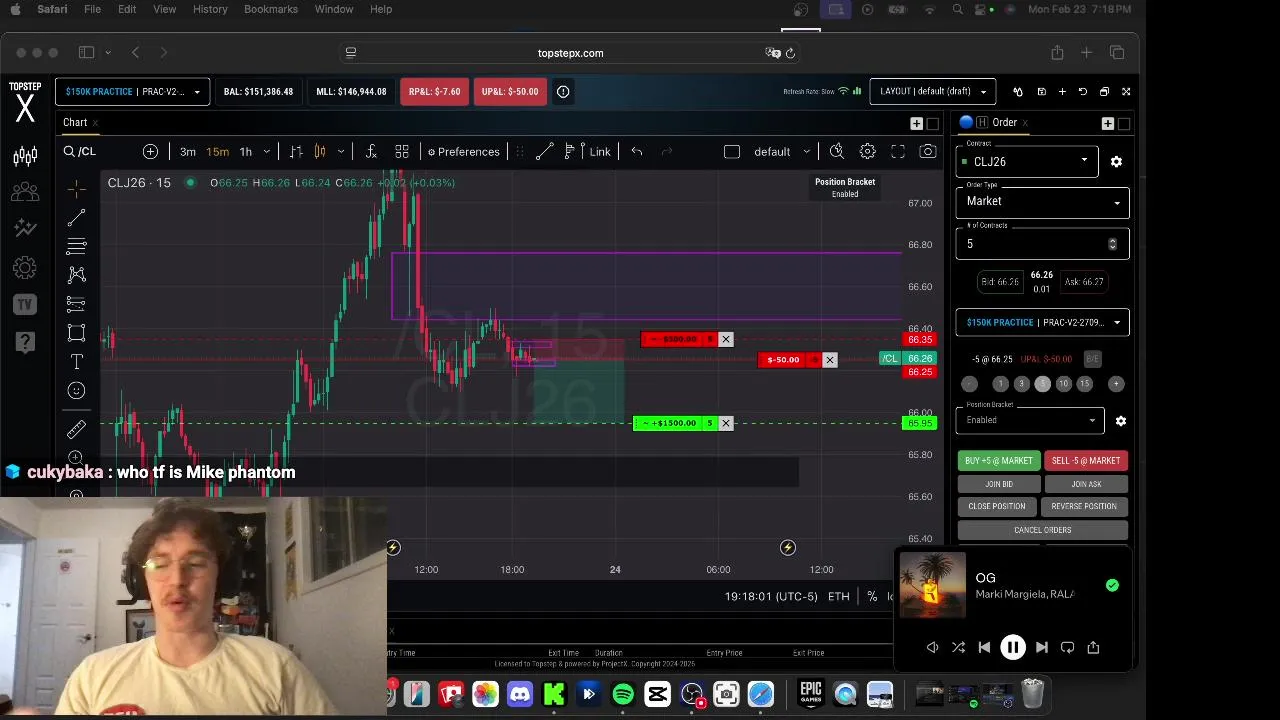The height and width of the screenshot is (720, 1280).
Task: Click the undo arrow in chart toolbar
Action: [x=637, y=152]
